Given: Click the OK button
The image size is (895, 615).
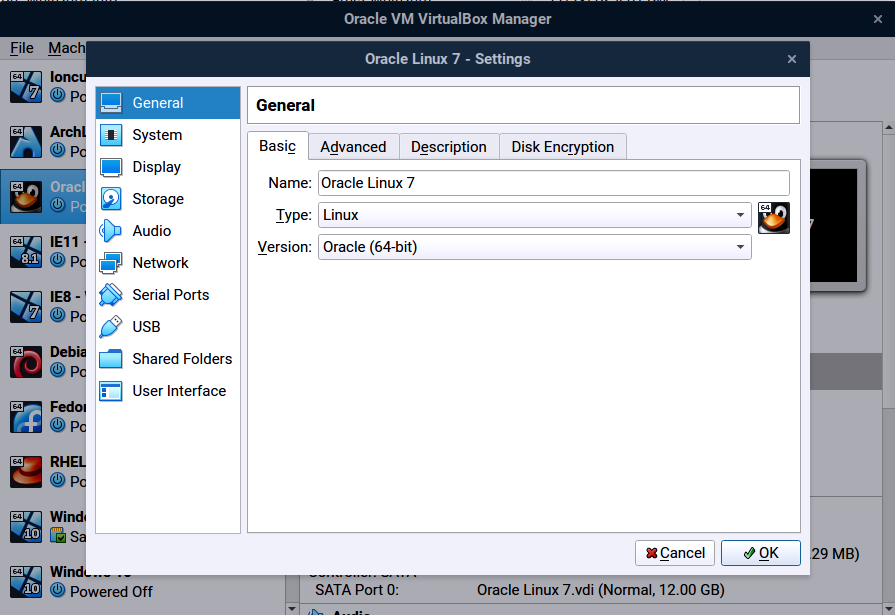Looking at the screenshot, I should pyautogui.click(x=762, y=552).
